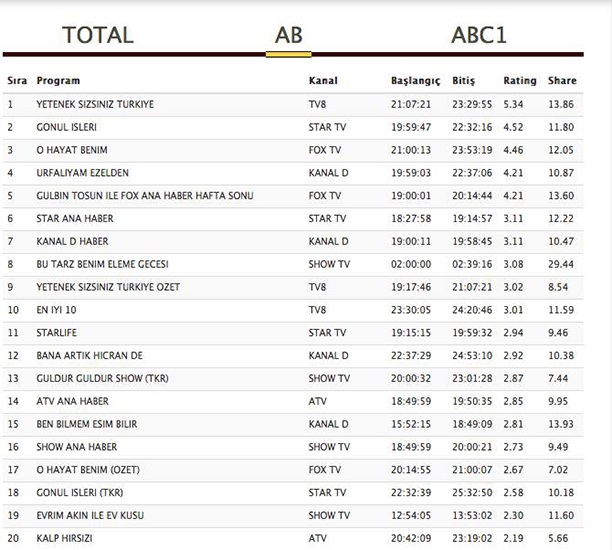Image resolution: width=612 pixels, height=550 pixels.
Task: Click rating value 2.94
Action: 513,333
